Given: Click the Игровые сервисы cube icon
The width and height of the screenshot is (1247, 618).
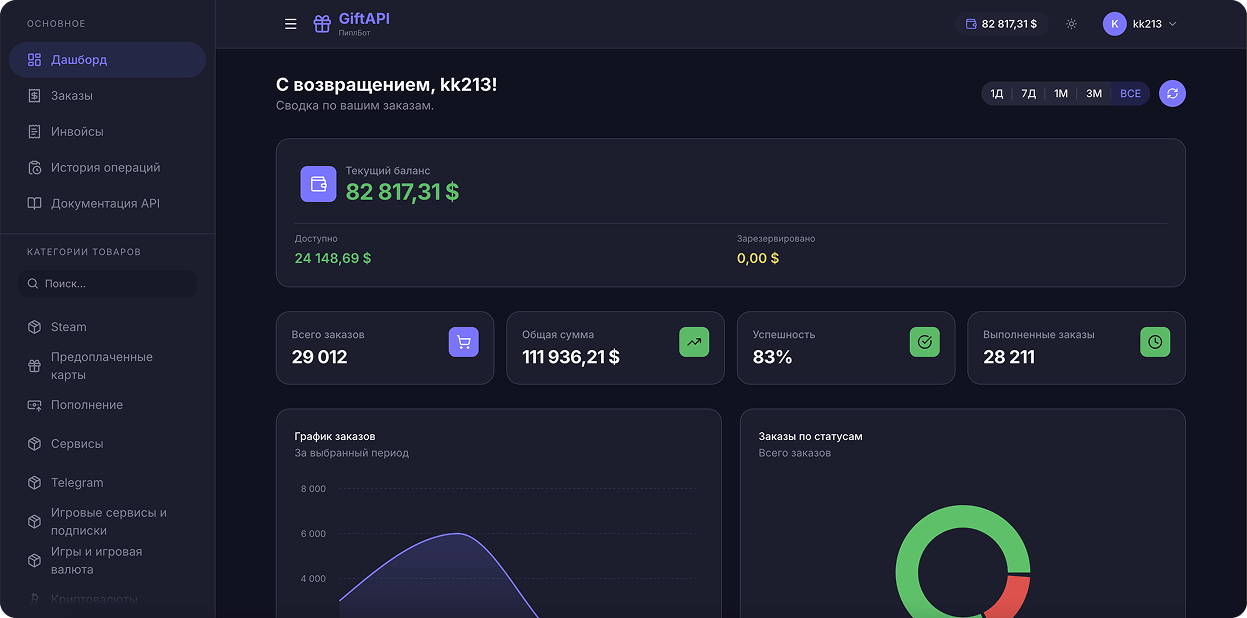Looking at the screenshot, I should [x=34, y=522].
